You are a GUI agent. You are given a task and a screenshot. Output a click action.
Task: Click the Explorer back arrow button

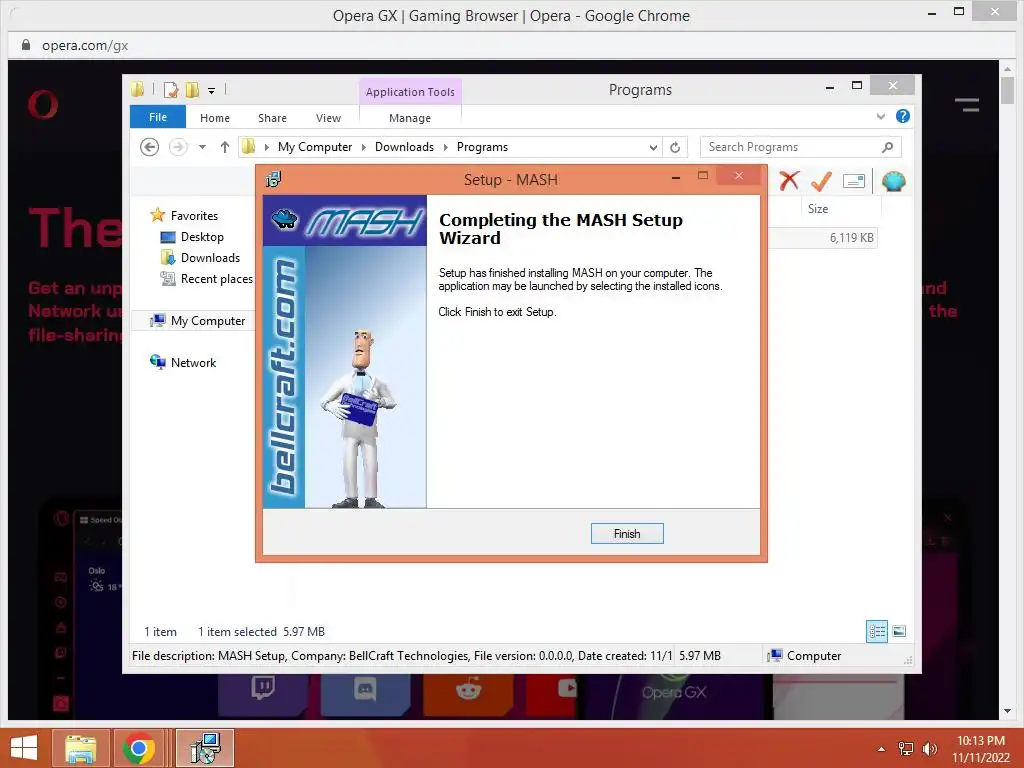[150, 147]
